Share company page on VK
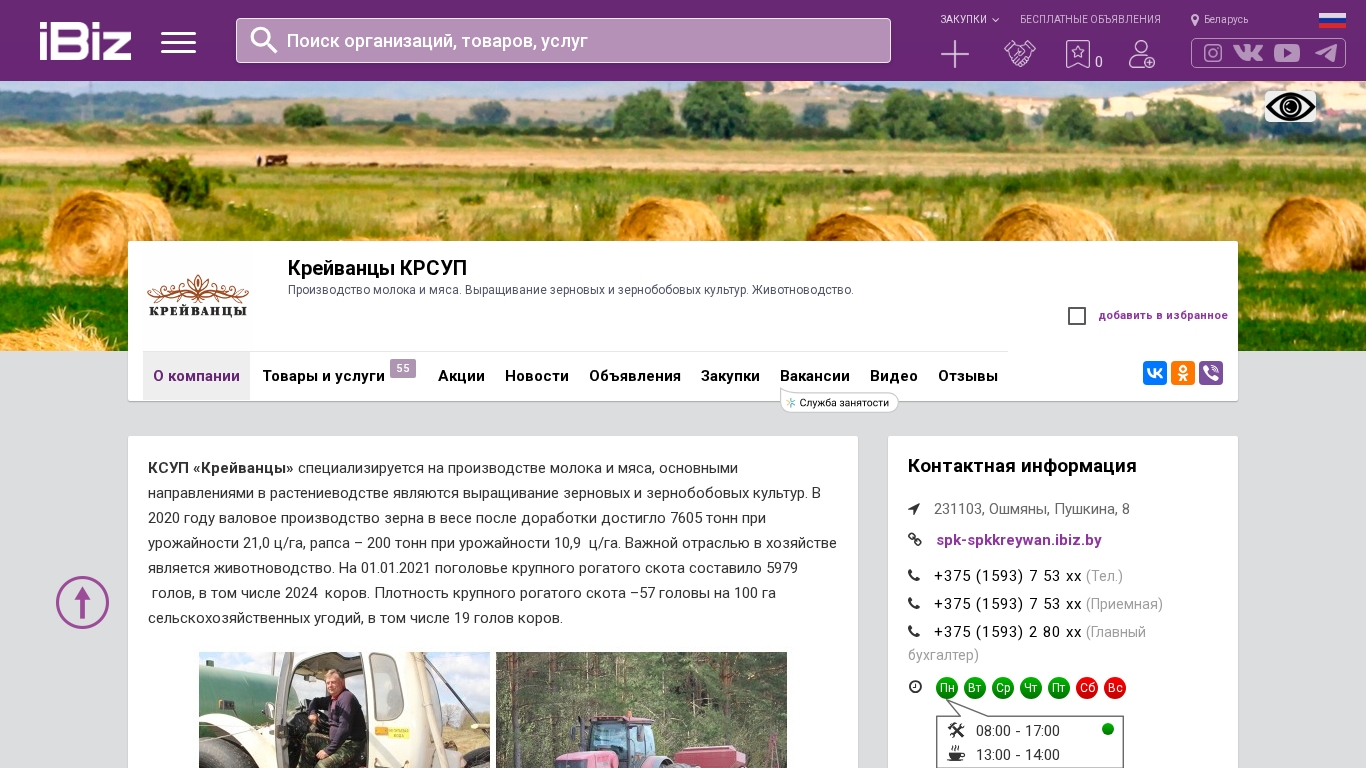Image resolution: width=1366 pixels, height=768 pixels. click(1155, 373)
